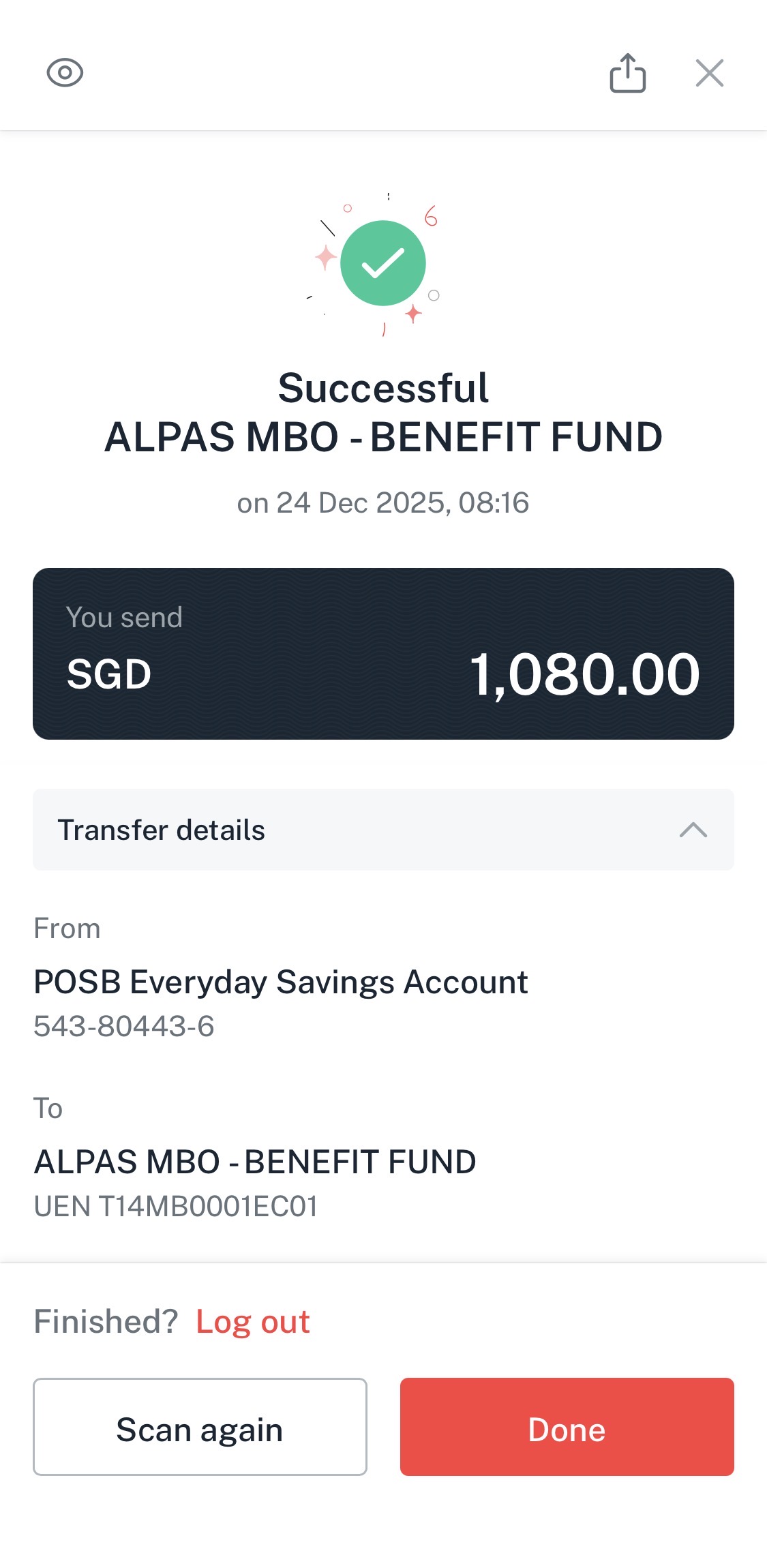Click the Log out link
Viewport: 767px width, 1568px height.
253,1321
